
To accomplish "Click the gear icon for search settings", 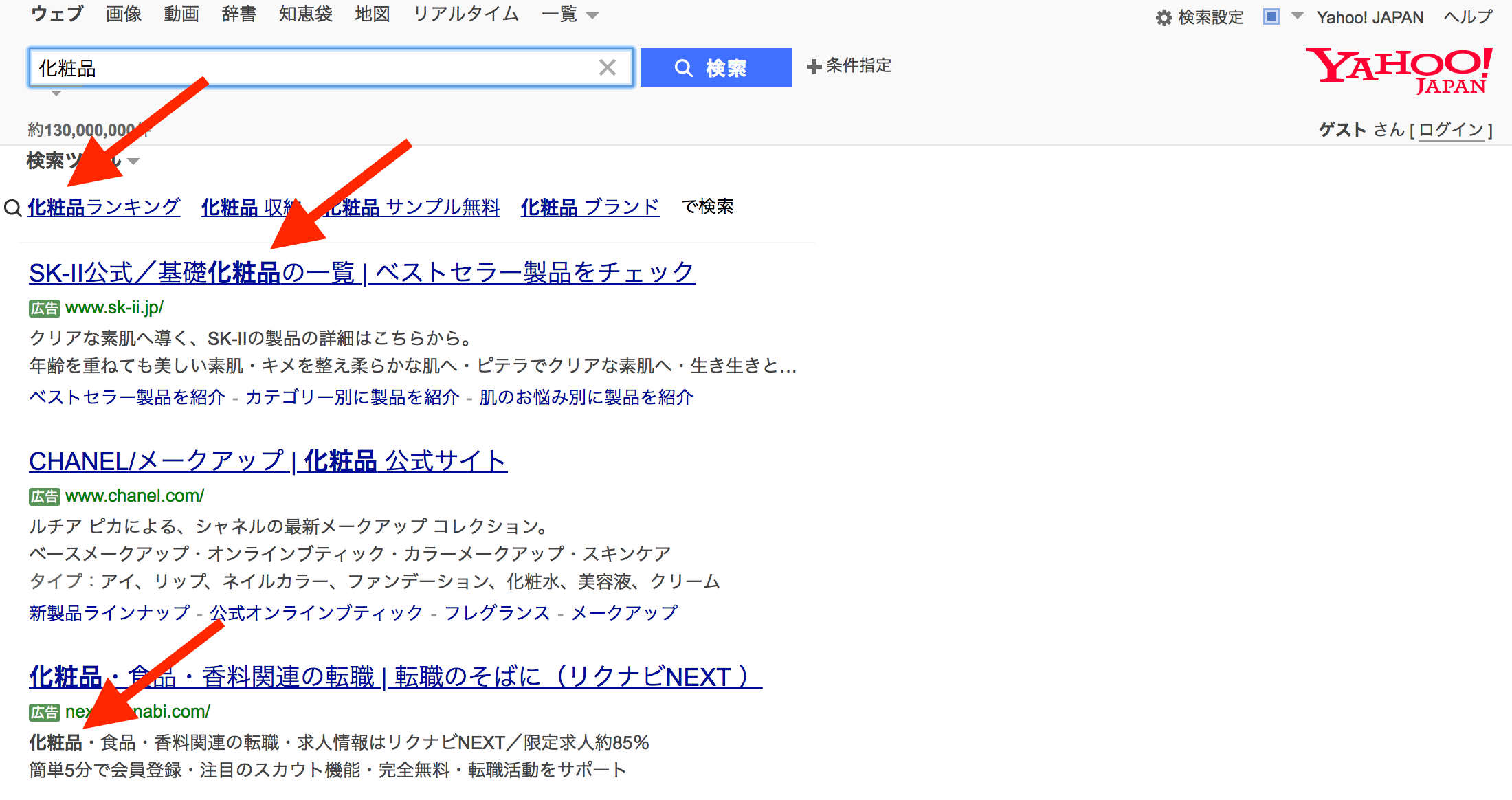I will click(1164, 17).
